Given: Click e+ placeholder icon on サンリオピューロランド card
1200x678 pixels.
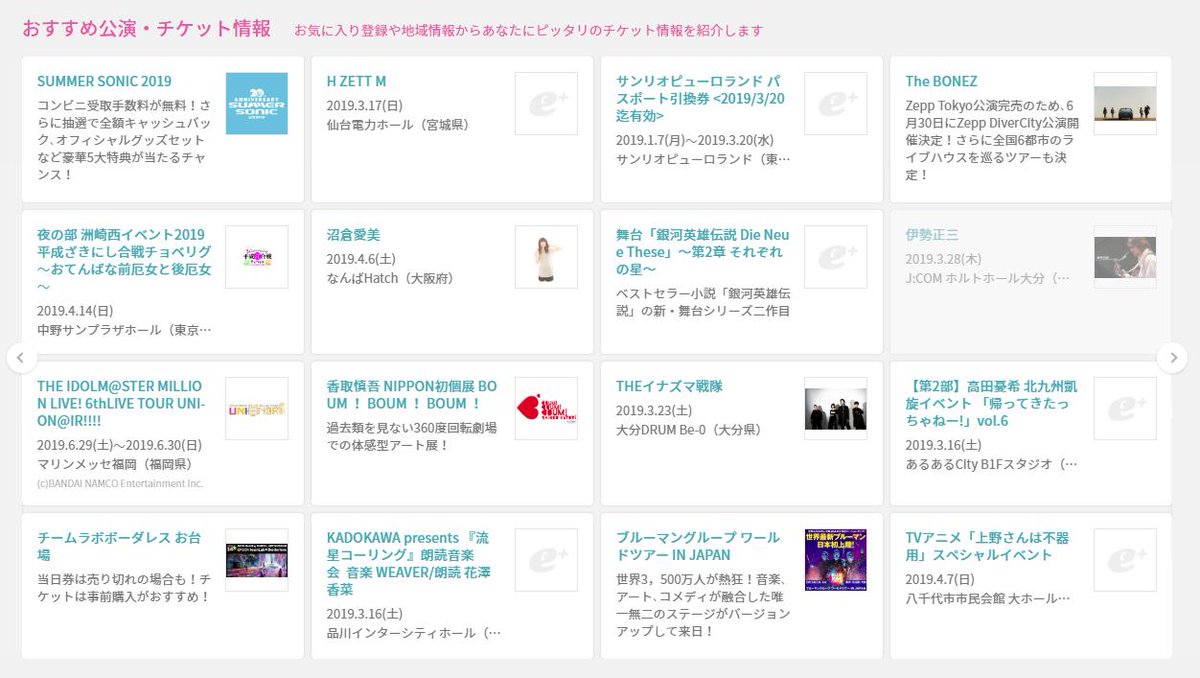Looking at the screenshot, I should (836, 103).
